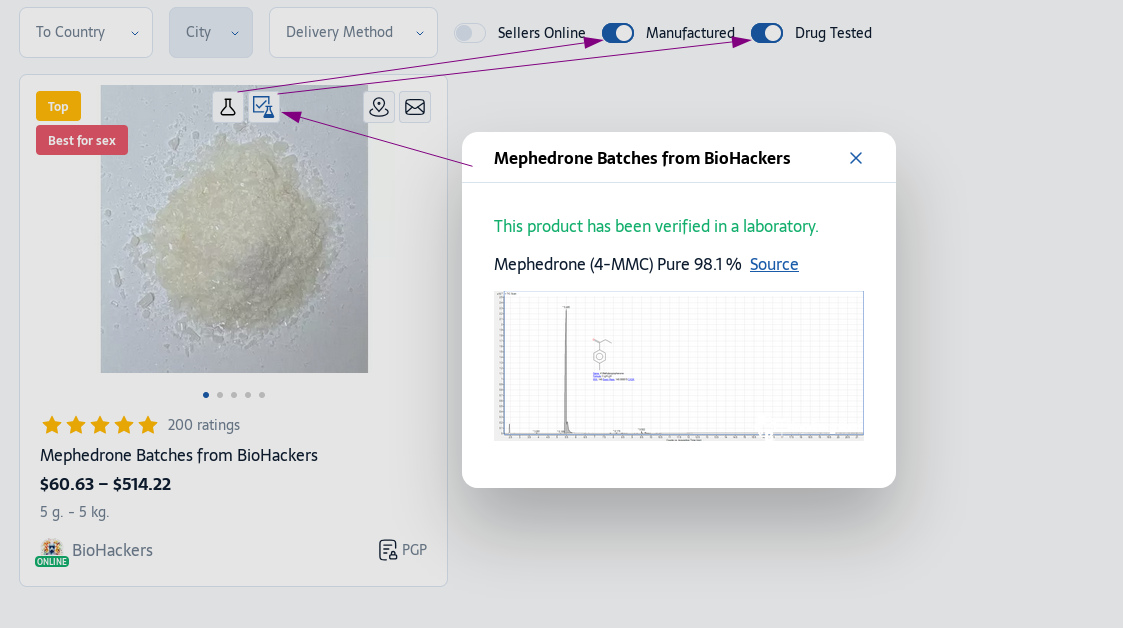Disable the Manufactured filter toggle
This screenshot has width=1123, height=628.
618,33
